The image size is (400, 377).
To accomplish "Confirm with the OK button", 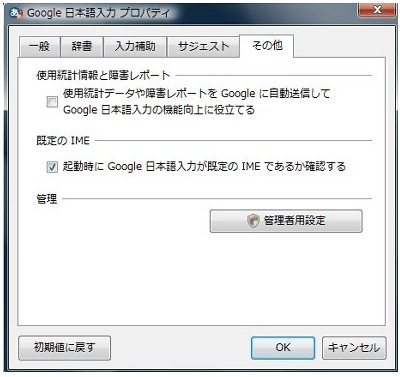I will 283,348.
